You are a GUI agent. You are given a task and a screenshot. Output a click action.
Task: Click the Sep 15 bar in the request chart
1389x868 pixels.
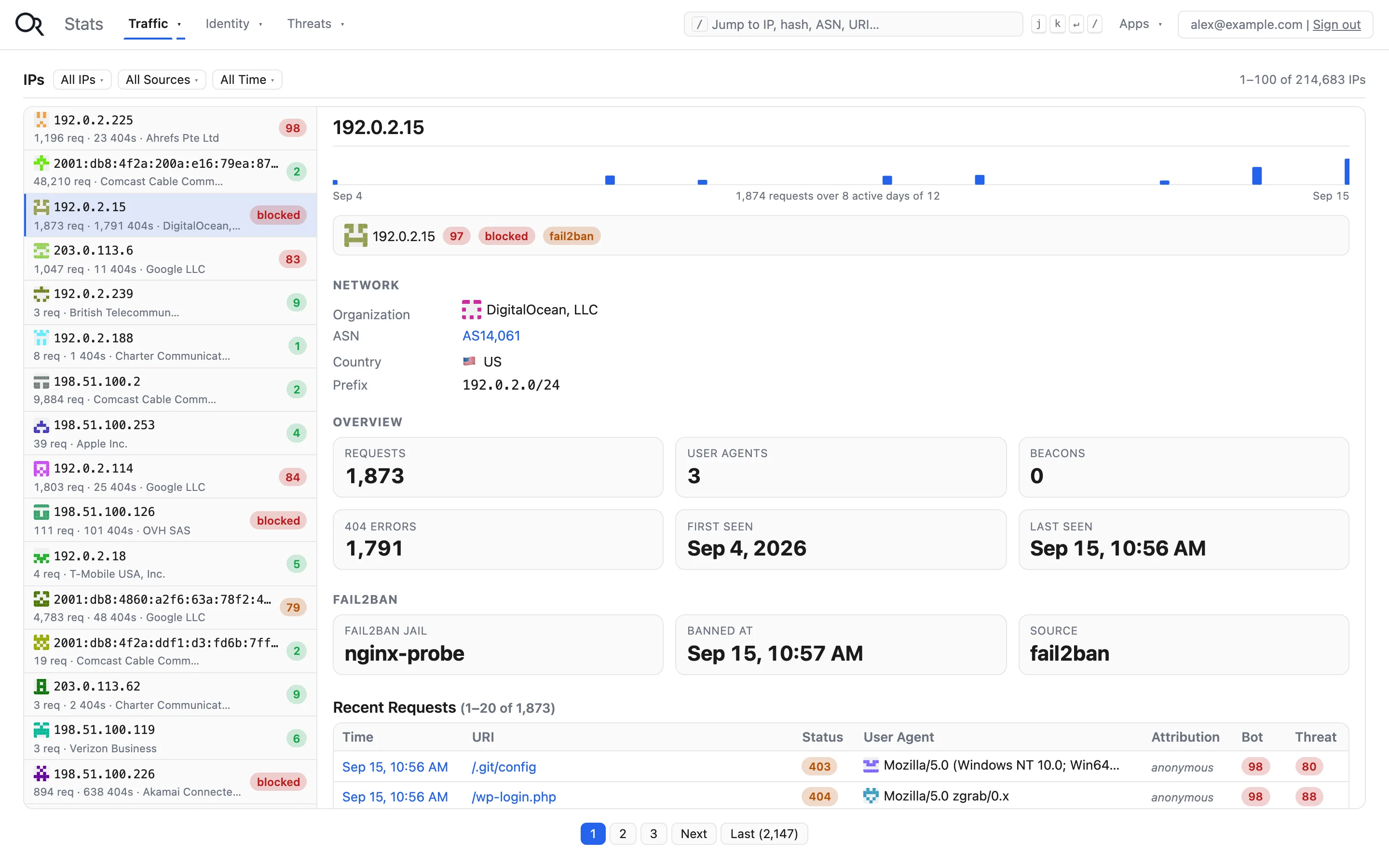coord(1347,171)
